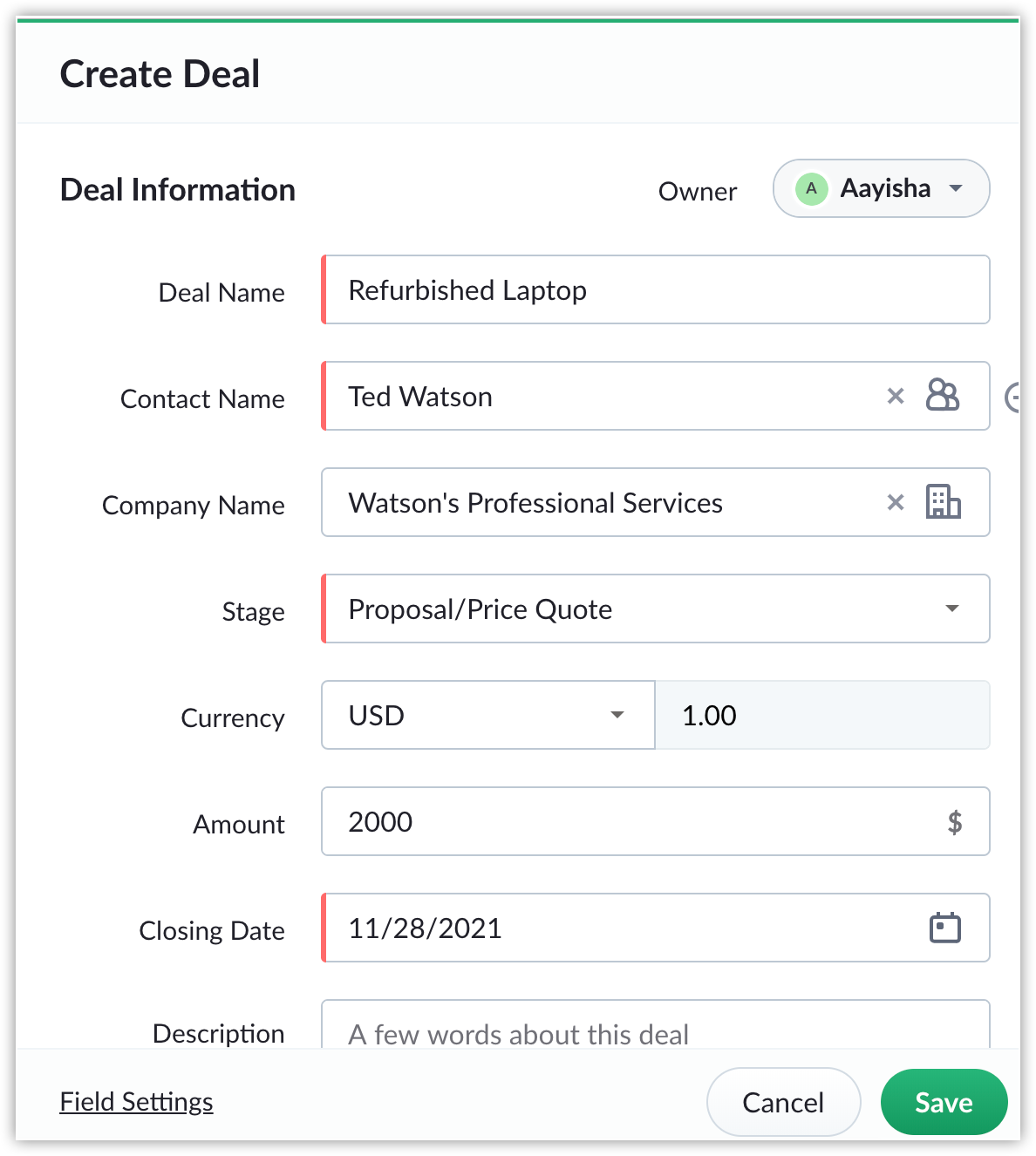Screen dimensions: 1036x1156
Task: Open the USD currency dropdown
Action: pos(488,715)
